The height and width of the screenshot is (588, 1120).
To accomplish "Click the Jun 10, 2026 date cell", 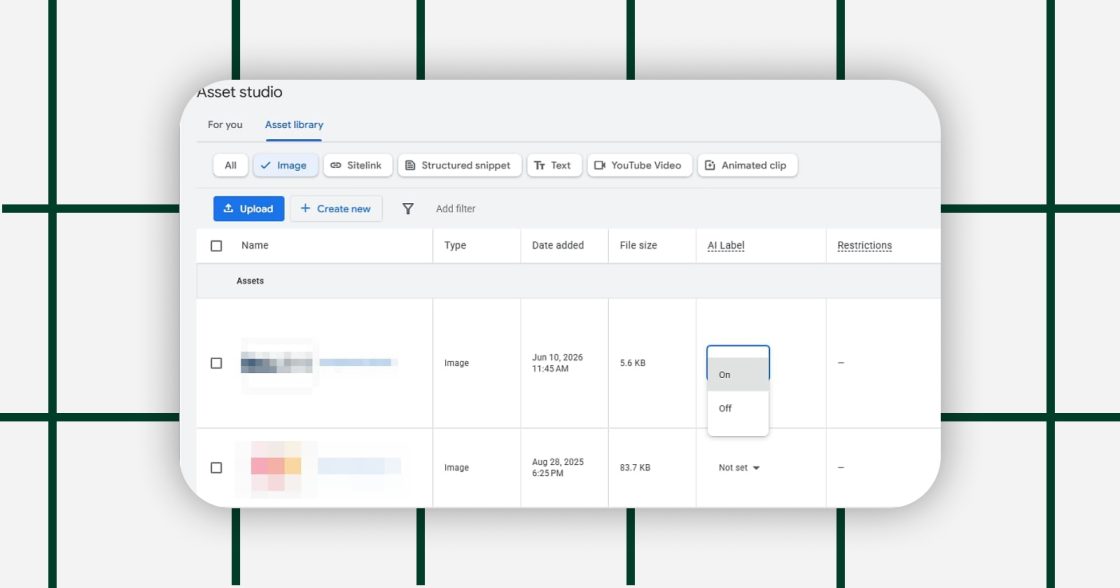I will tap(557, 363).
